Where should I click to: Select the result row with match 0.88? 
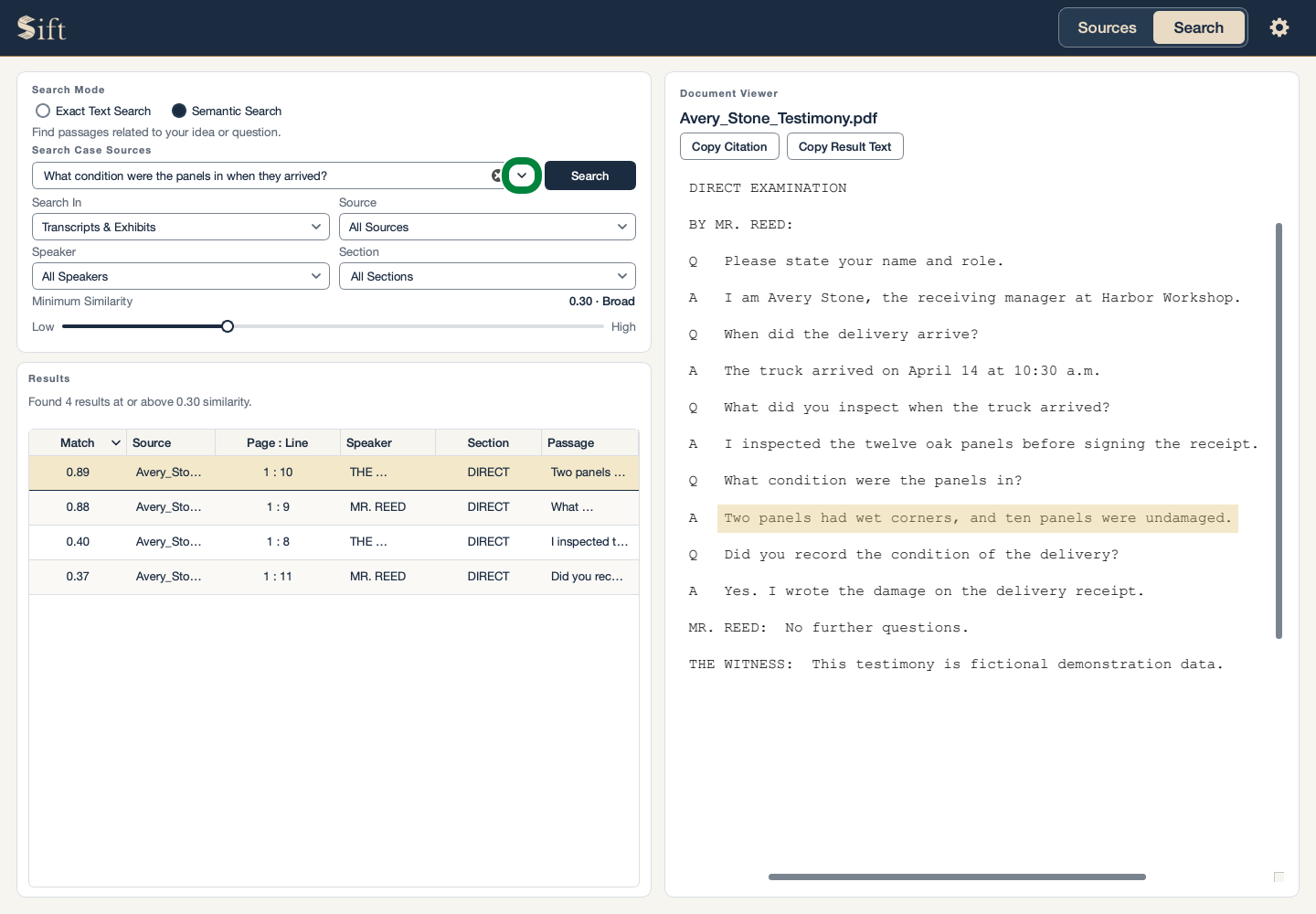point(334,507)
